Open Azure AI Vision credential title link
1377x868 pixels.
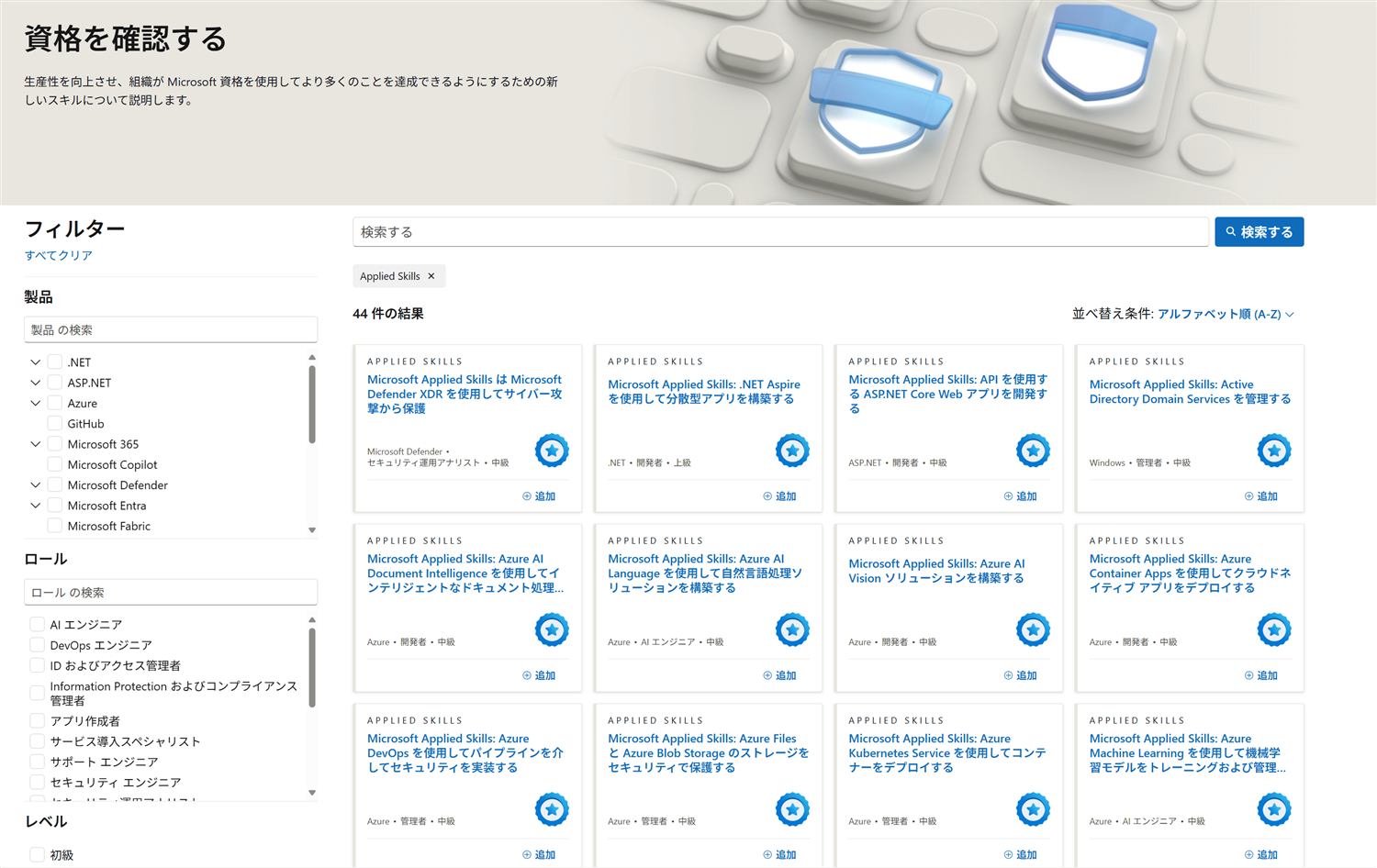(936, 571)
